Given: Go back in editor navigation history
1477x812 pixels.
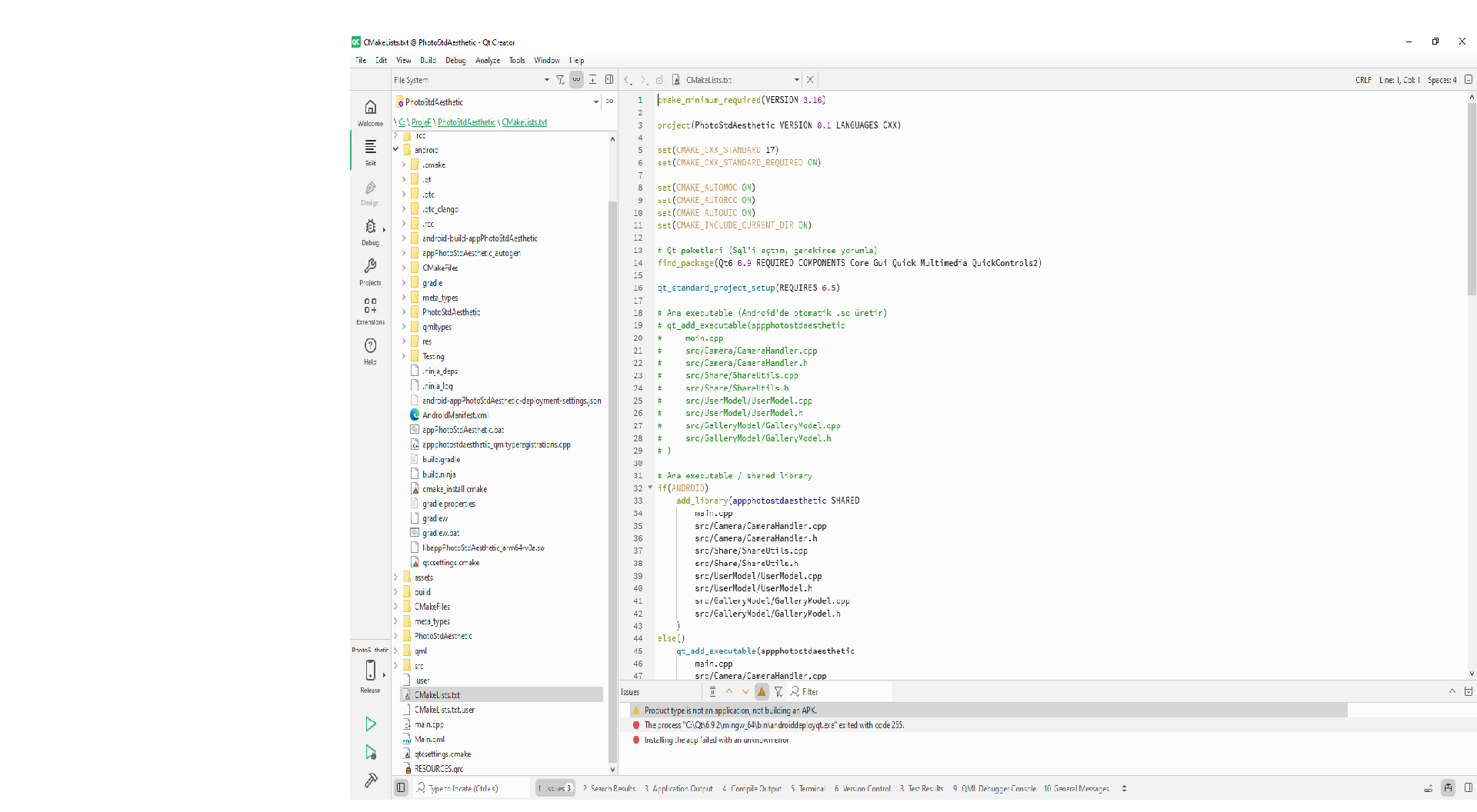Looking at the screenshot, I should coord(628,79).
